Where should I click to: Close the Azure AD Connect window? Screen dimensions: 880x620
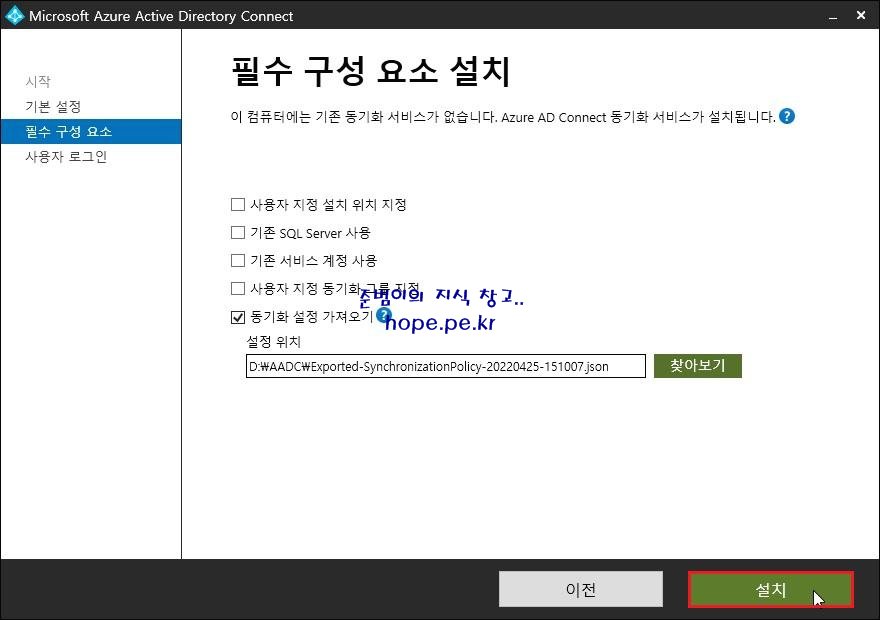[x=861, y=16]
